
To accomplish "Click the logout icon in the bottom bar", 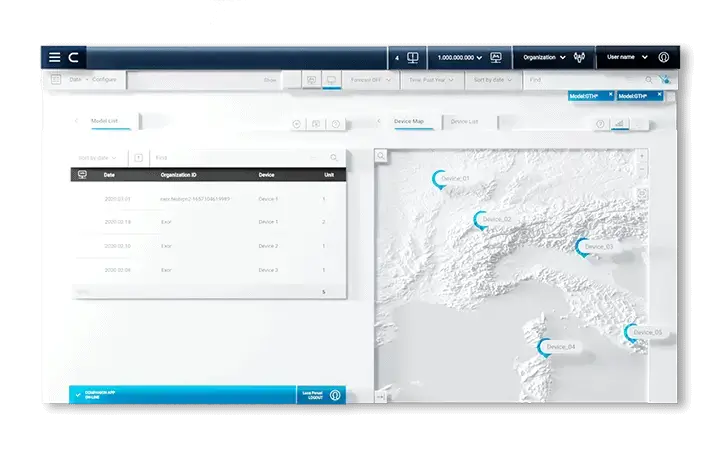I will pyautogui.click(x=335, y=395).
